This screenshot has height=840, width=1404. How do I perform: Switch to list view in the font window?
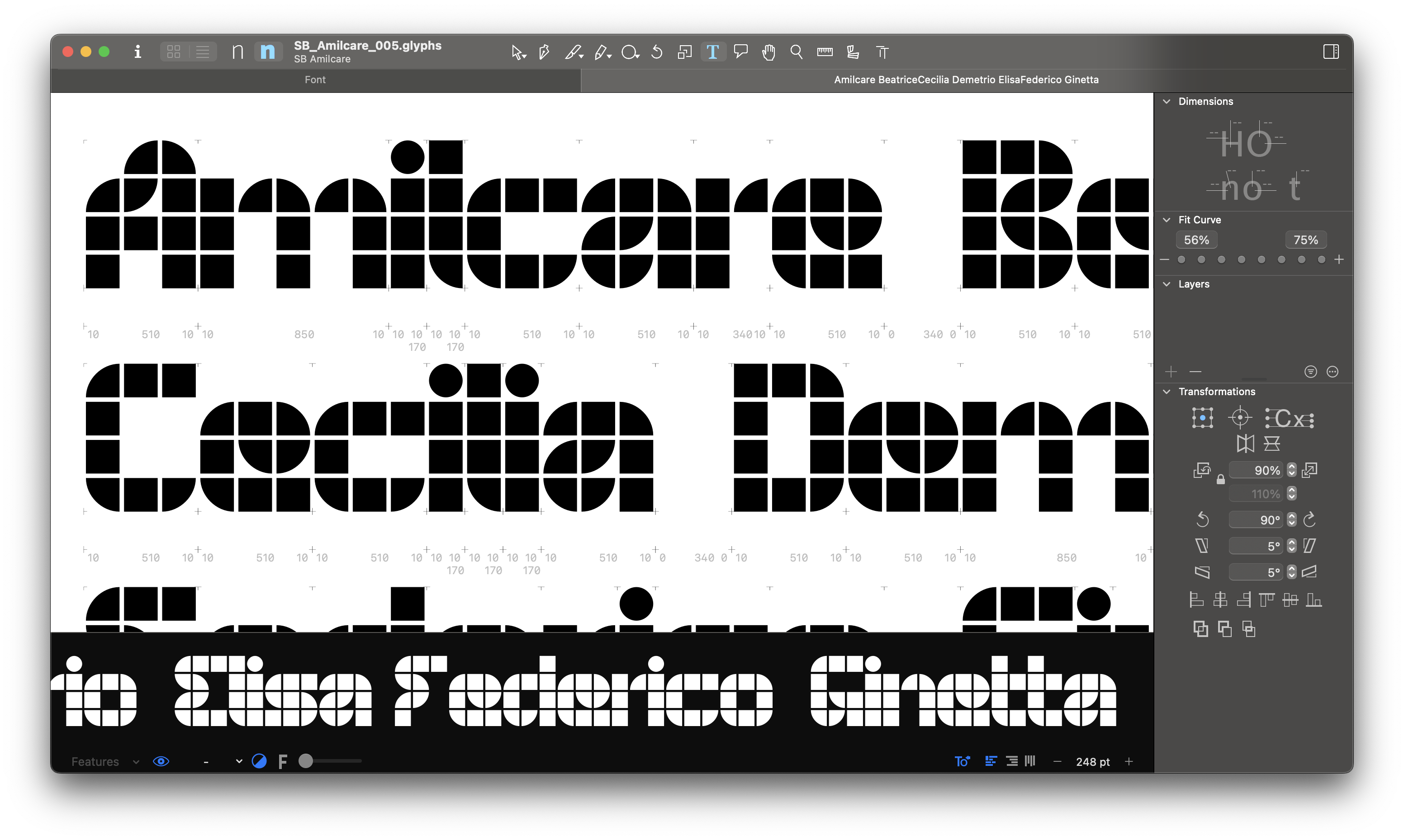(202, 52)
